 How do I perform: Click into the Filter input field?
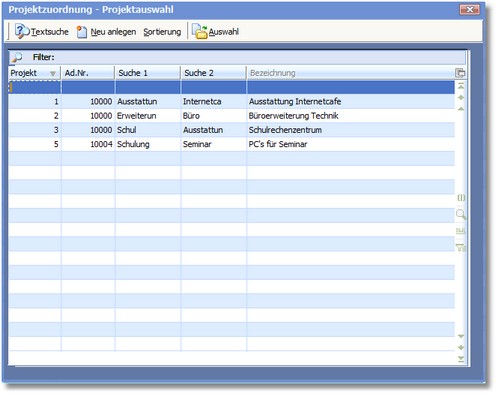(260, 57)
